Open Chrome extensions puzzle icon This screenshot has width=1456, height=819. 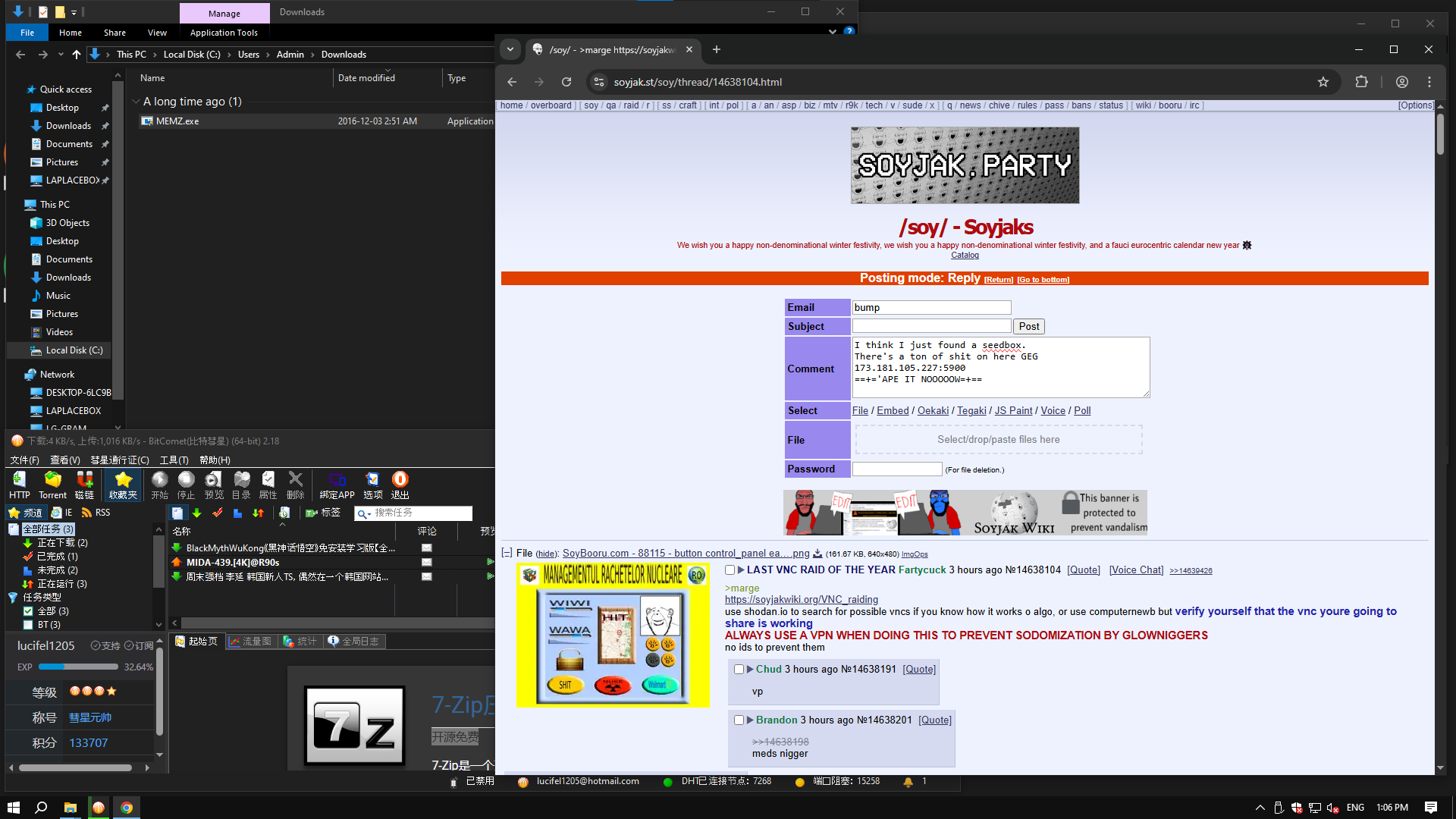(1361, 82)
